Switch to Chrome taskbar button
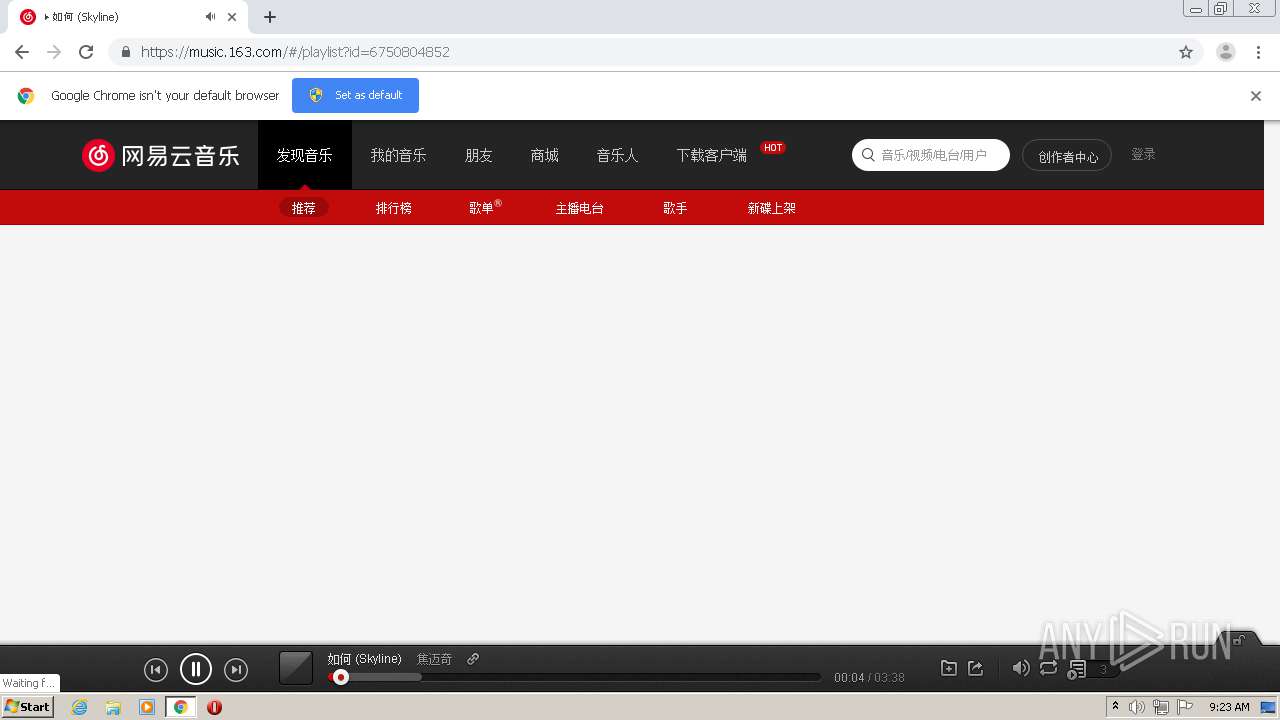The height and width of the screenshot is (720, 1280). [x=181, y=707]
